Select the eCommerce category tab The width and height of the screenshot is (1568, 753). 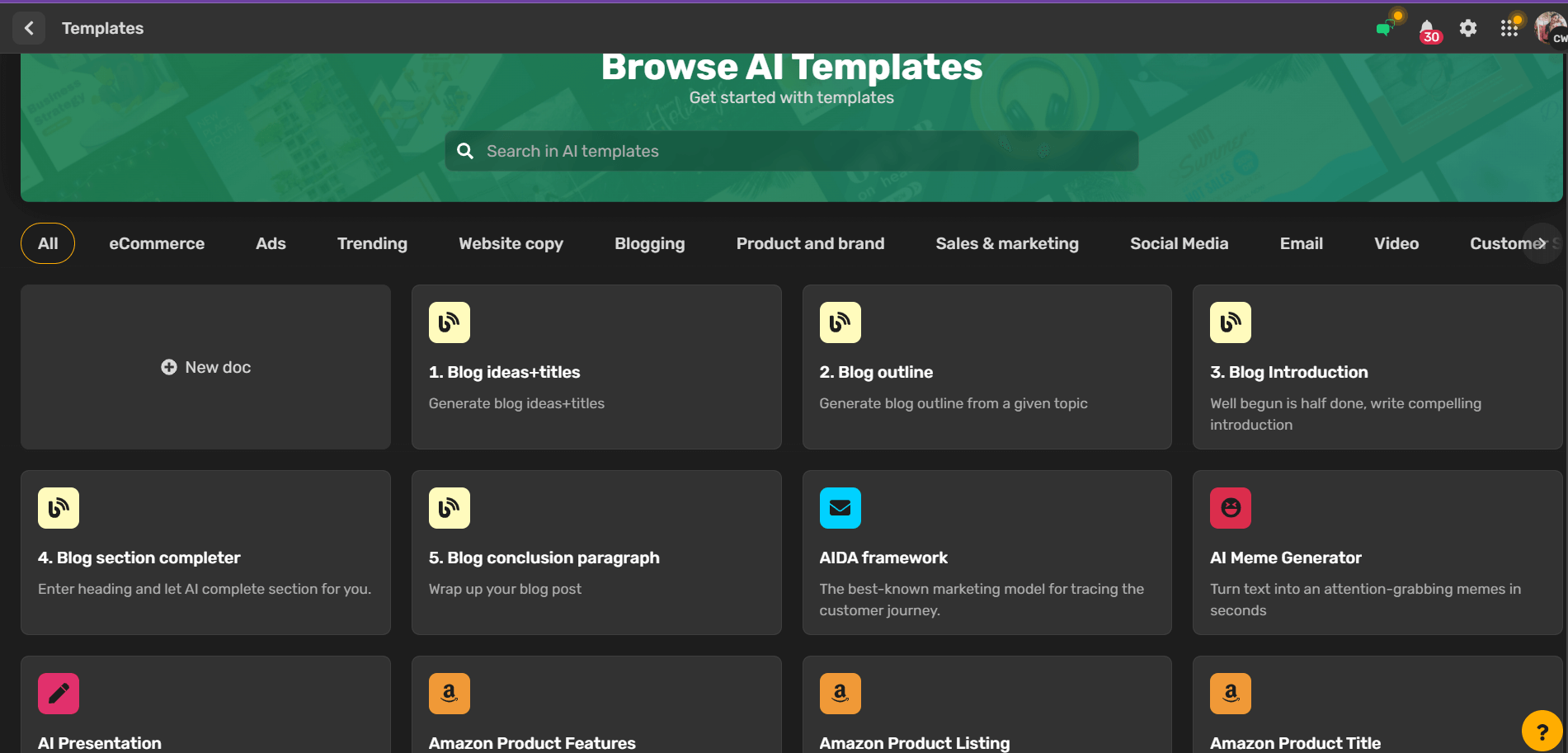click(x=157, y=243)
